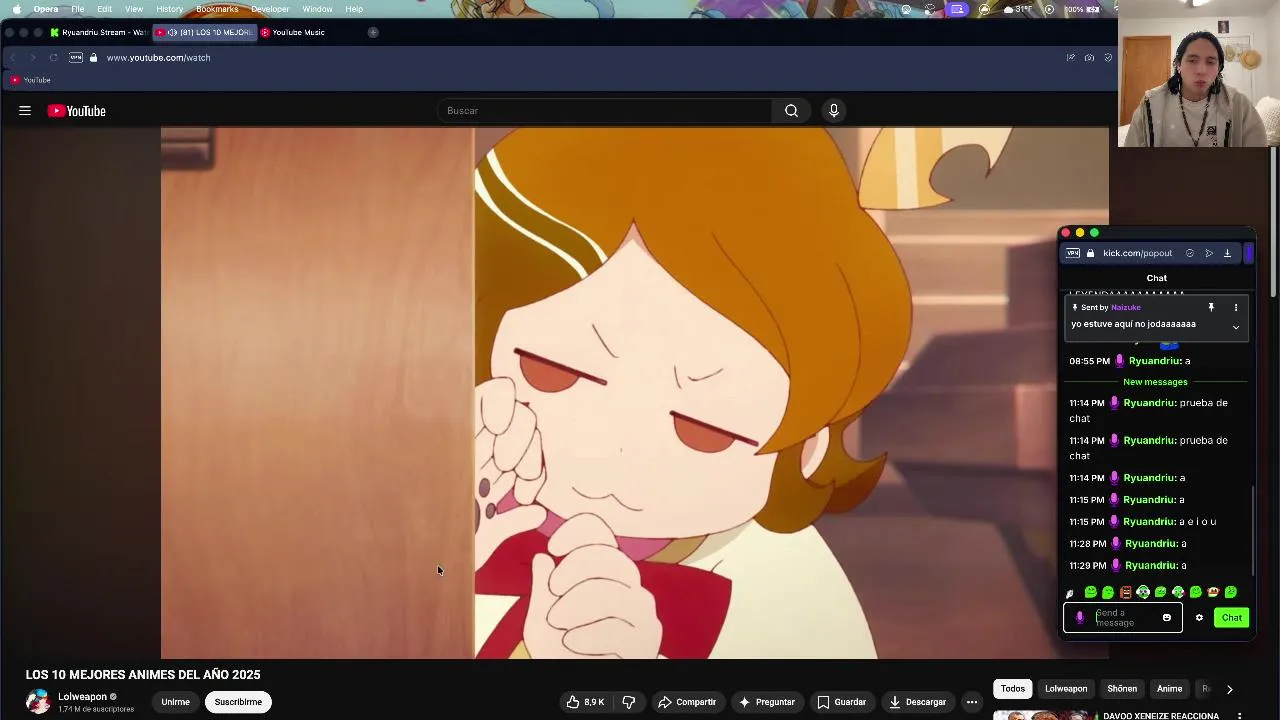Image resolution: width=1280 pixels, height=720 pixels.
Task: Open the Preguntar AI button
Action: click(766, 702)
